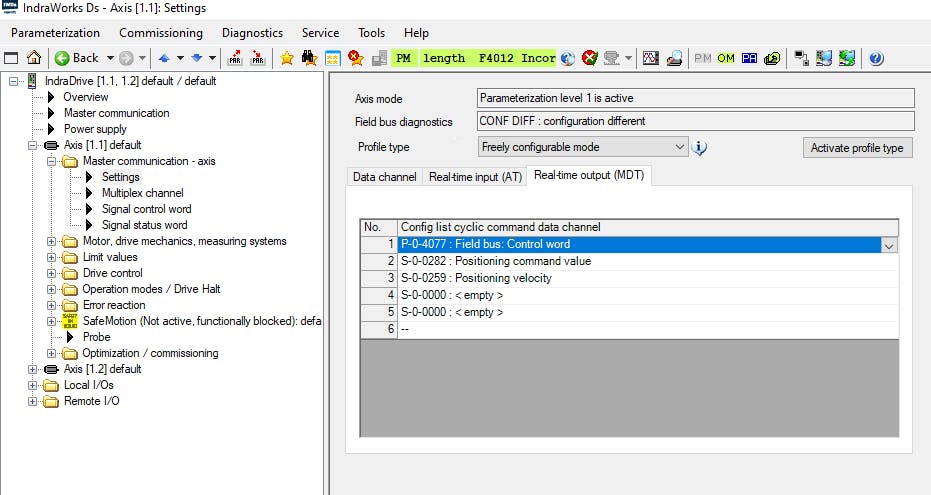Click the info icon beside Profile type
The height and width of the screenshot is (495, 931).
(x=700, y=148)
